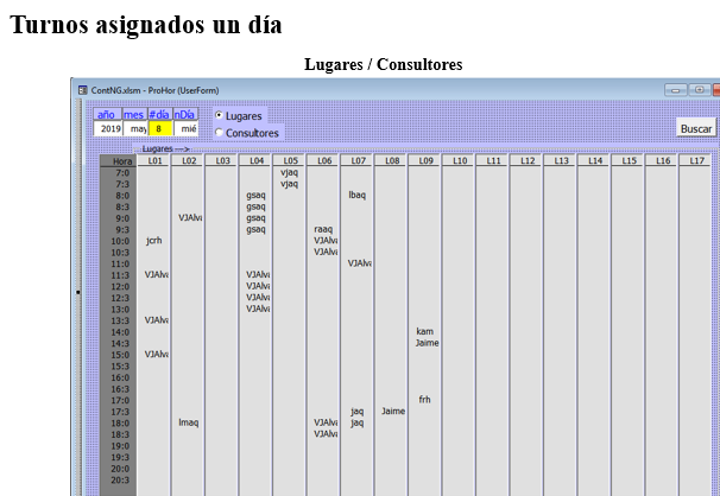The height and width of the screenshot is (496, 720).
Task: Click the Jaime entry in L09
Action: click(427, 343)
